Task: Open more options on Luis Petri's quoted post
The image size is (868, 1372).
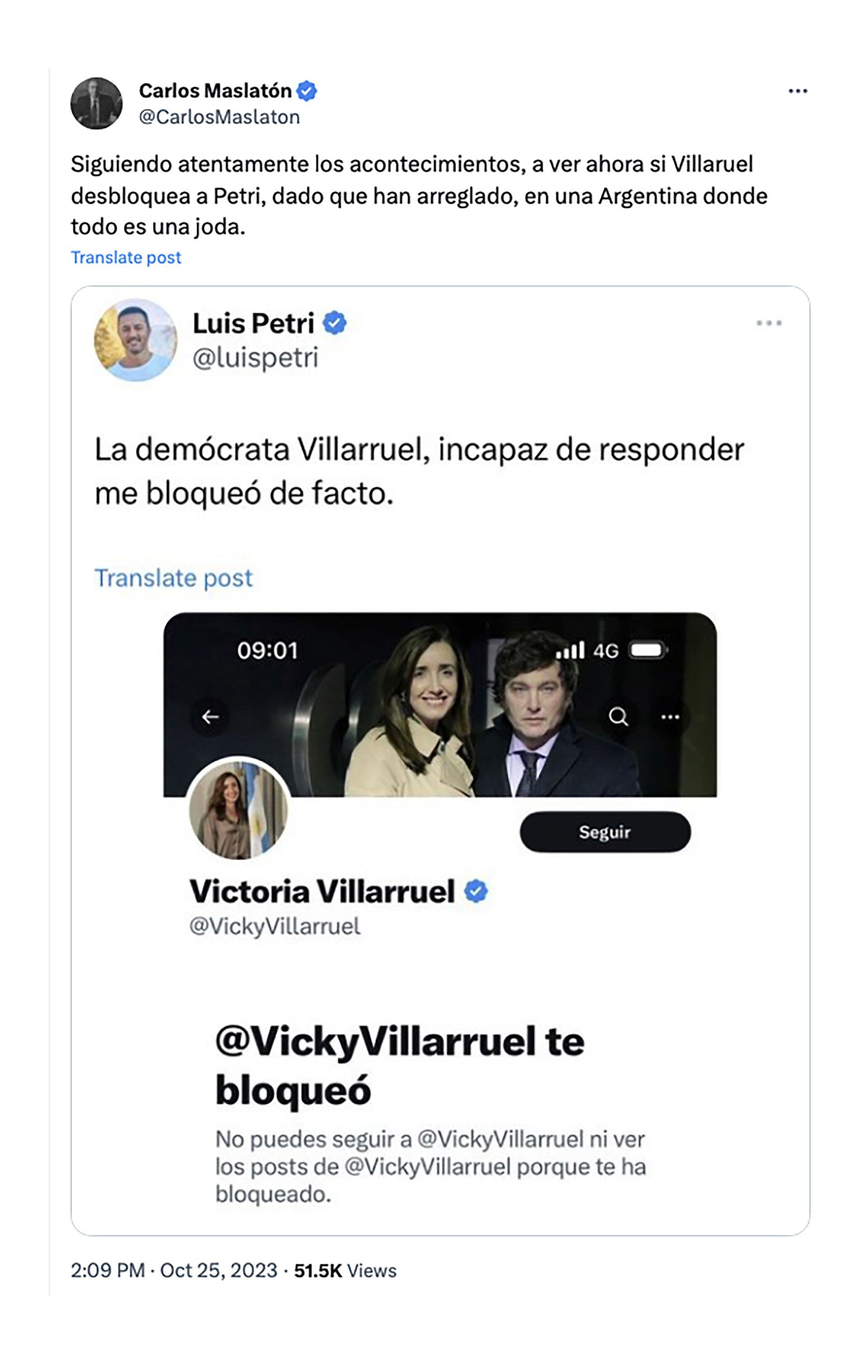Action: click(x=768, y=323)
